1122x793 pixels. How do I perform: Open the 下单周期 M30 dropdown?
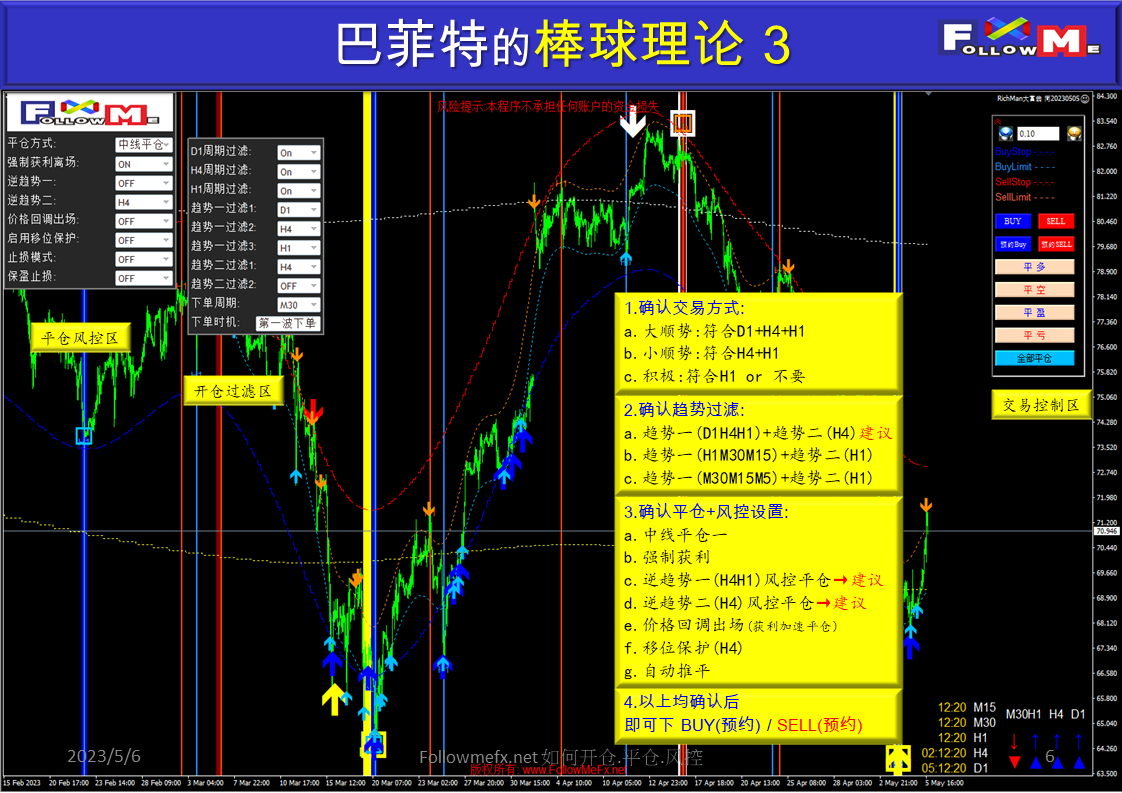[x=298, y=305]
